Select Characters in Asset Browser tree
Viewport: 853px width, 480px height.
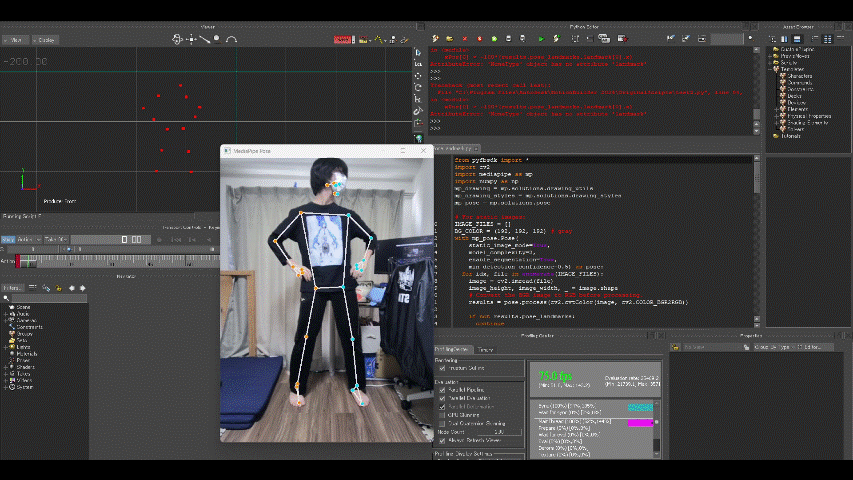[799, 76]
